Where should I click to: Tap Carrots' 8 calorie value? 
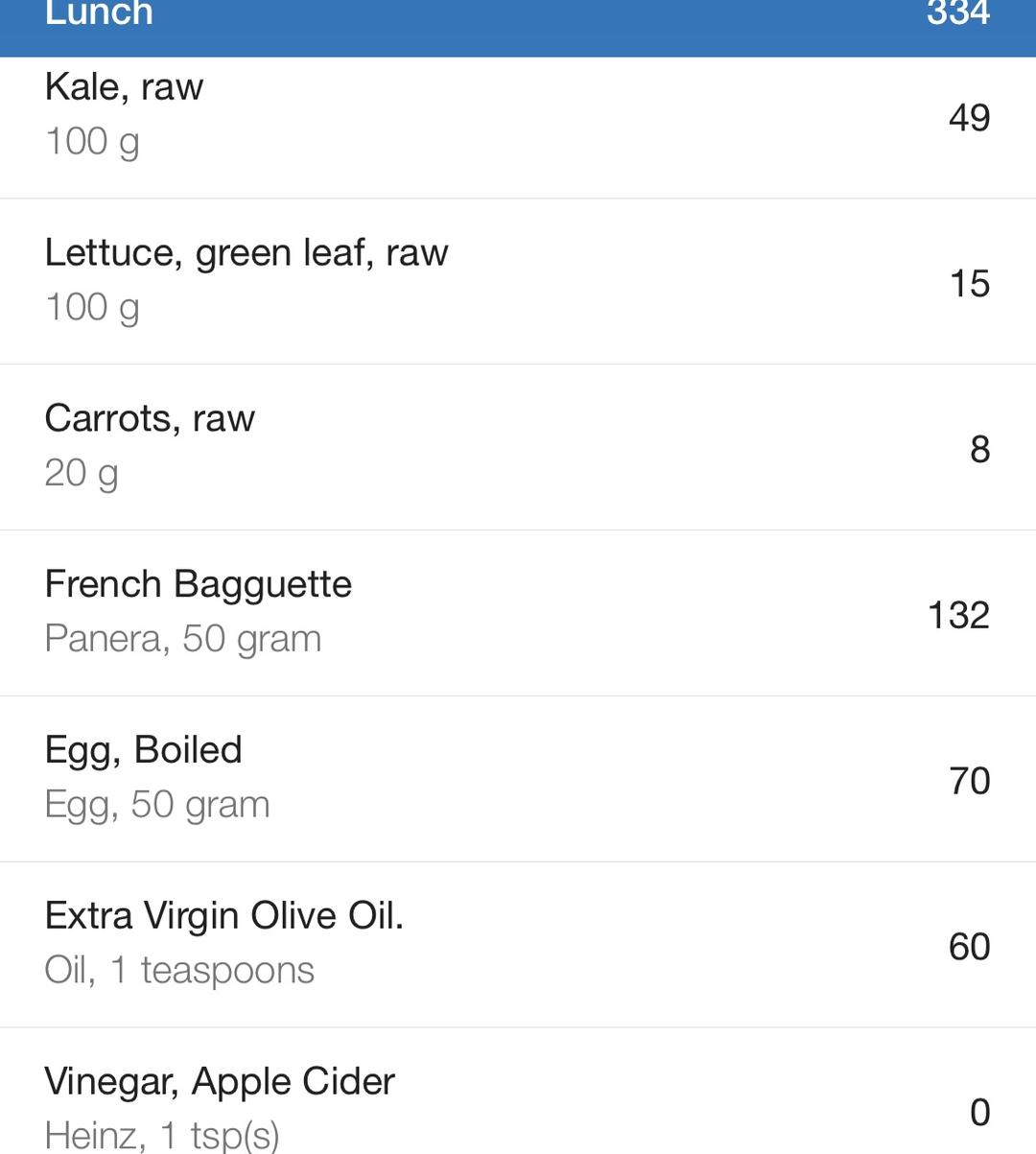(979, 449)
